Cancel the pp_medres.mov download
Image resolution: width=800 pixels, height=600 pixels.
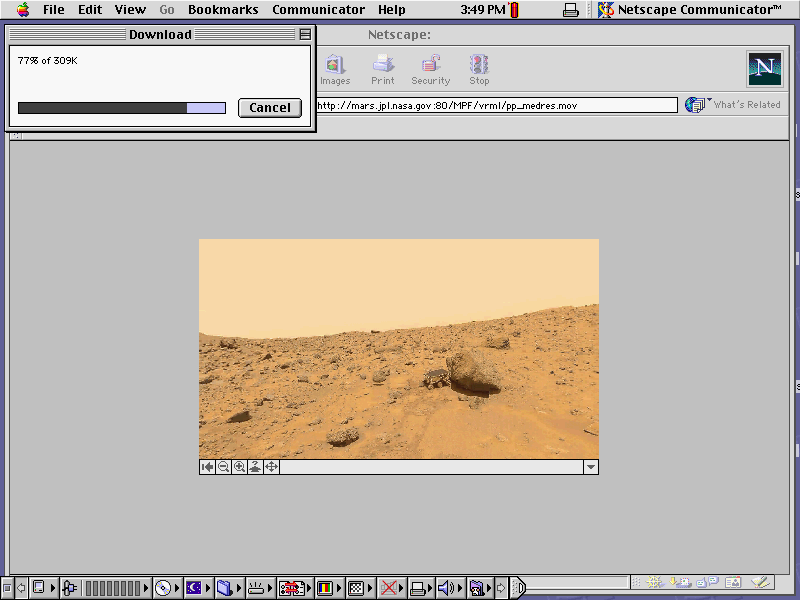click(269, 108)
